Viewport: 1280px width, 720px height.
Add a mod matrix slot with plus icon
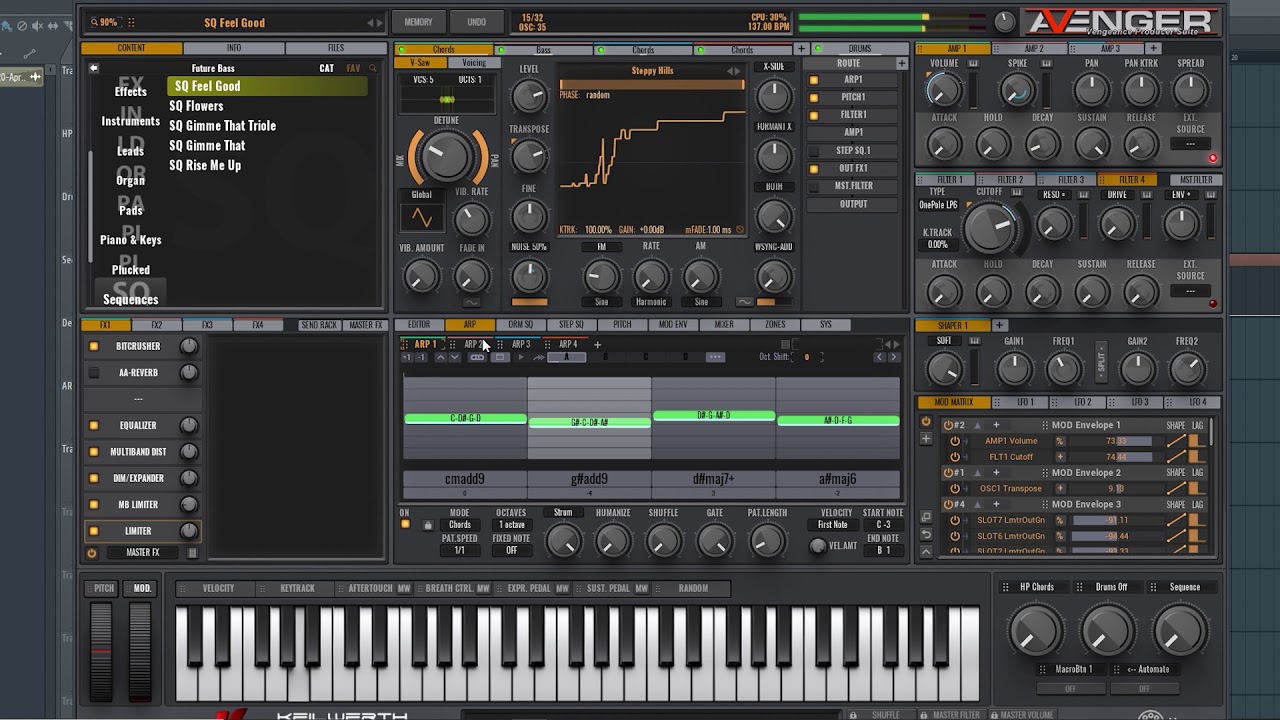(926, 439)
